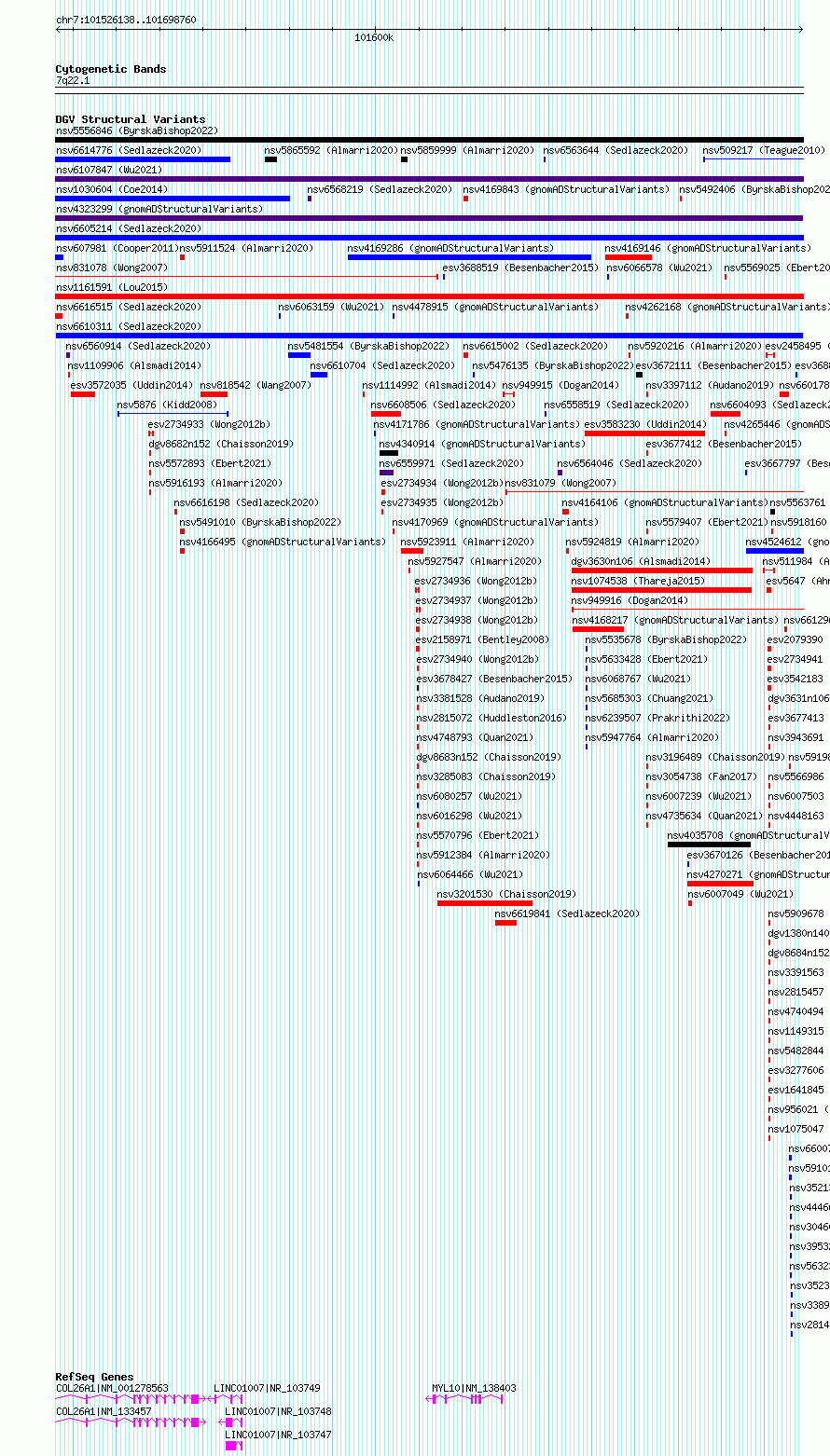Click variant nsv6608506 (Sedlazeck2020)
830x1456 pixels.
443,405
